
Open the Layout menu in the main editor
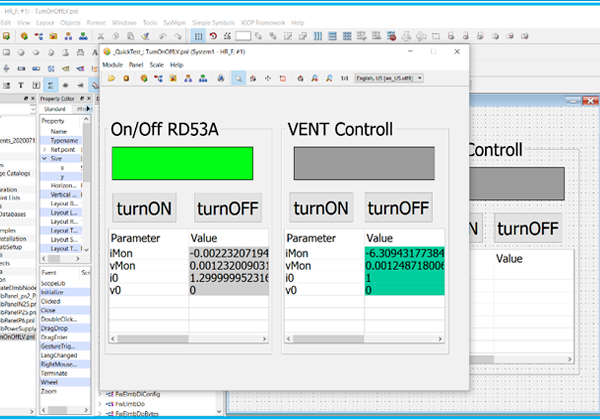coord(45,23)
